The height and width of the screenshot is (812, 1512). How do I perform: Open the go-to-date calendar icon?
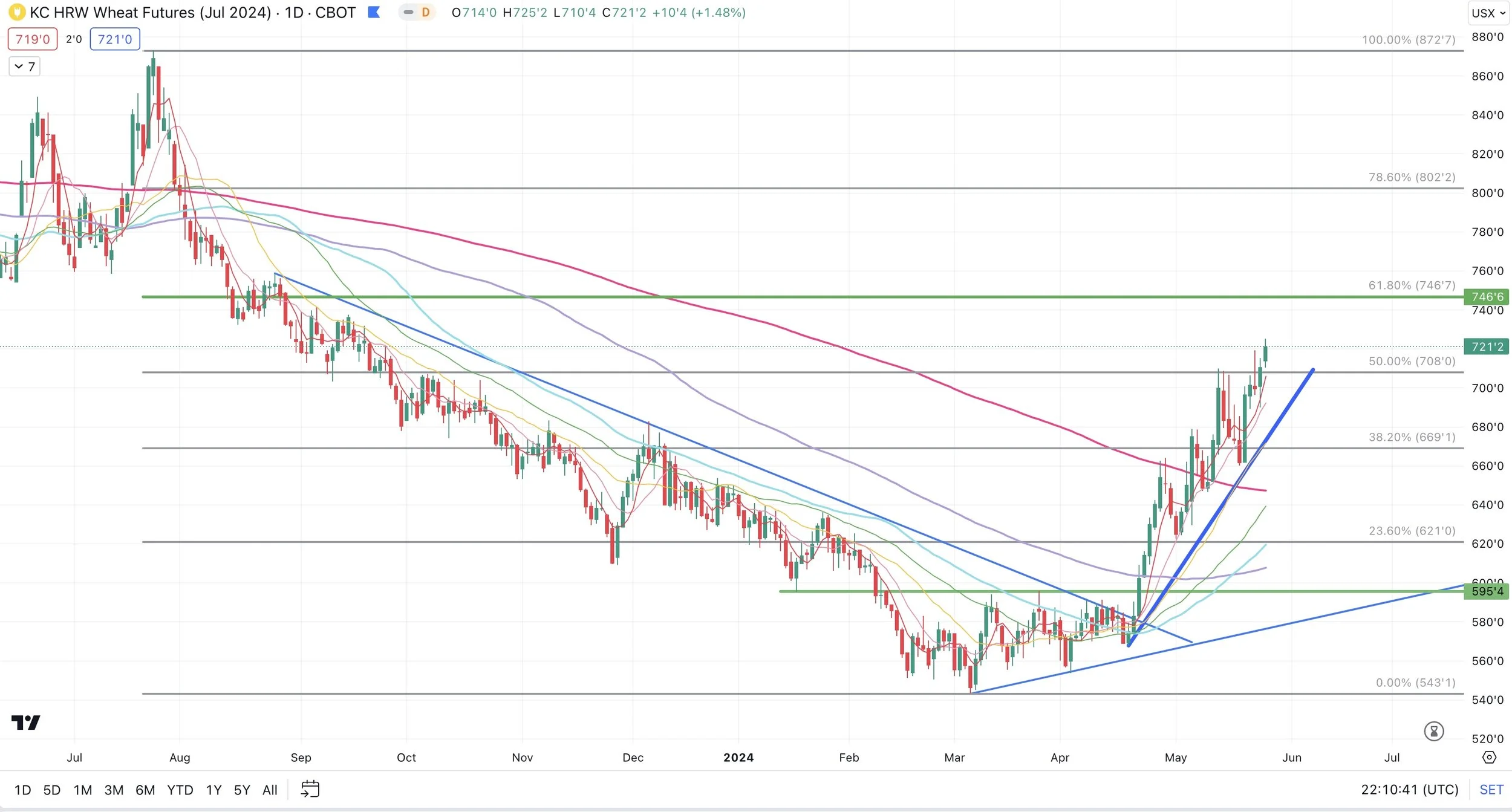[310, 789]
